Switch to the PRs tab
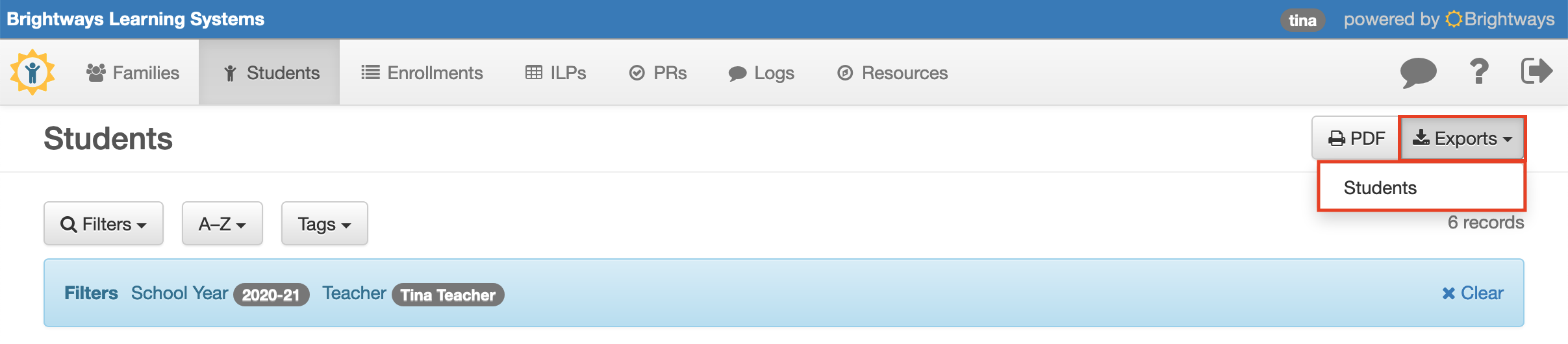Image resolution: width=1568 pixels, height=344 pixels. tap(657, 73)
